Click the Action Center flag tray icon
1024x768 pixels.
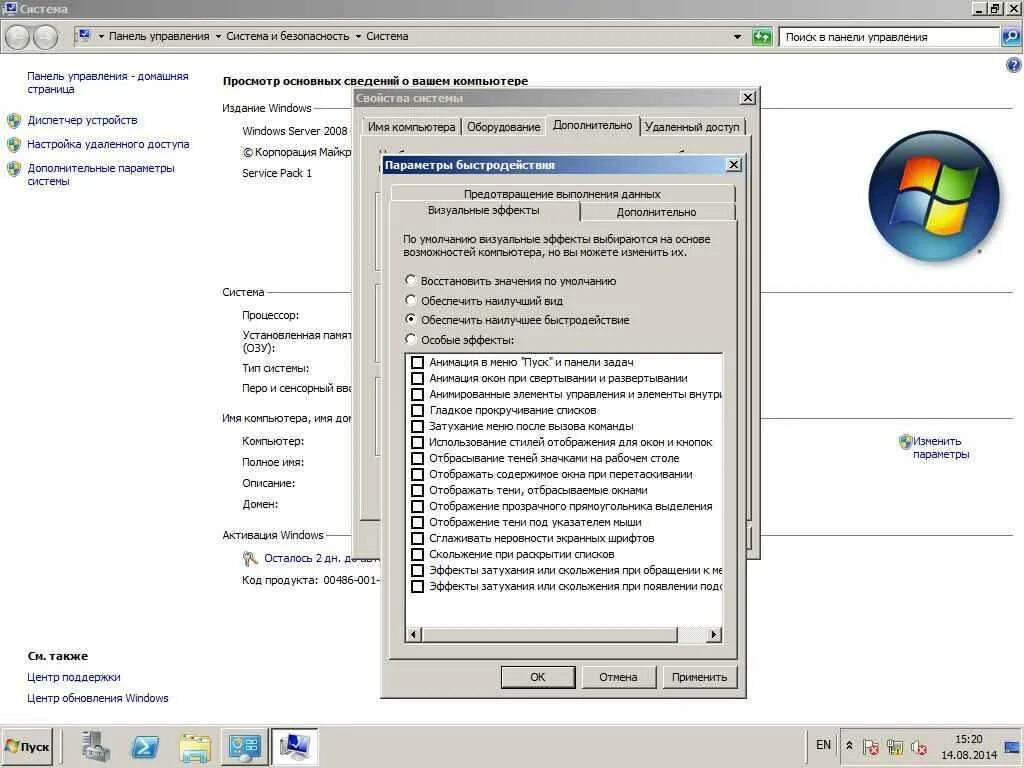coord(871,746)
